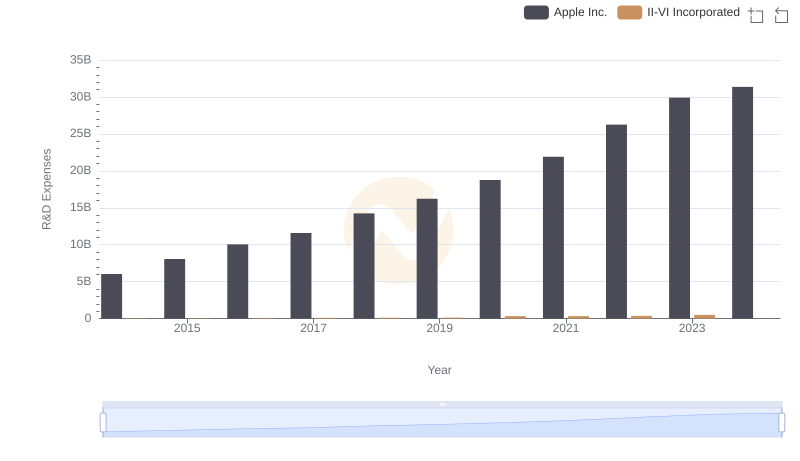
Task: Click the Apple Inc. legend label
Action: 580,13
